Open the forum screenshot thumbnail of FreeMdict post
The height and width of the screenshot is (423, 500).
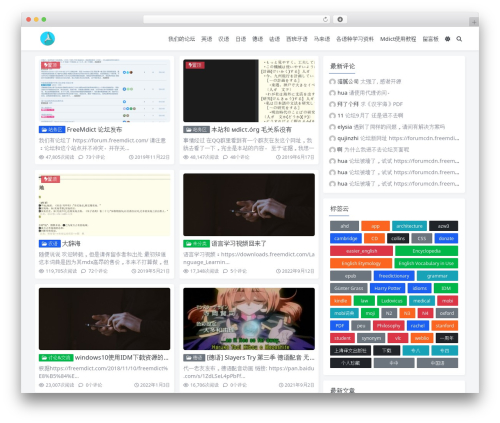[104, 91]
